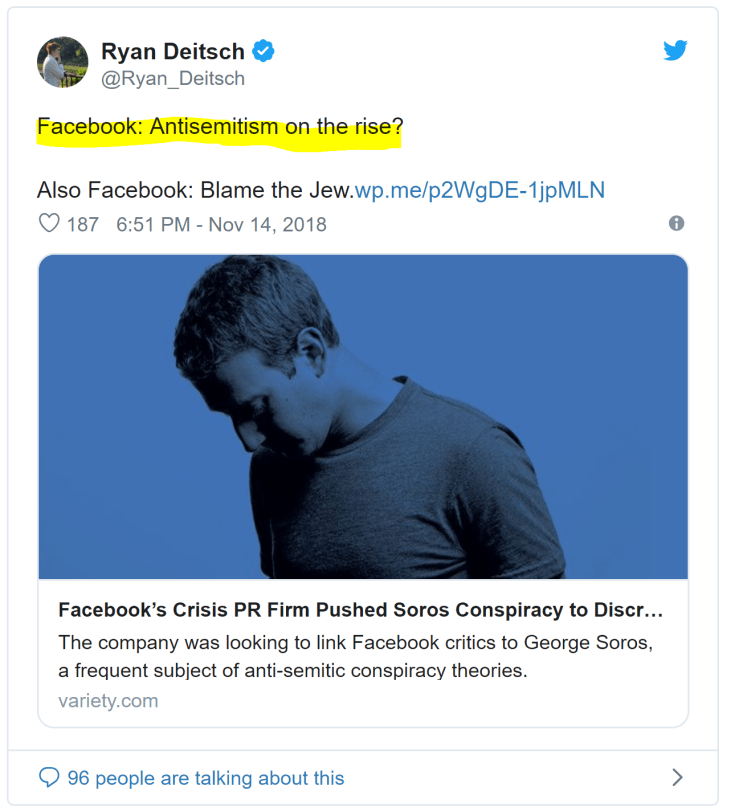Click the 6:51 PM - Nov 14, 2018 timestamp

click(x=221, y=224)
